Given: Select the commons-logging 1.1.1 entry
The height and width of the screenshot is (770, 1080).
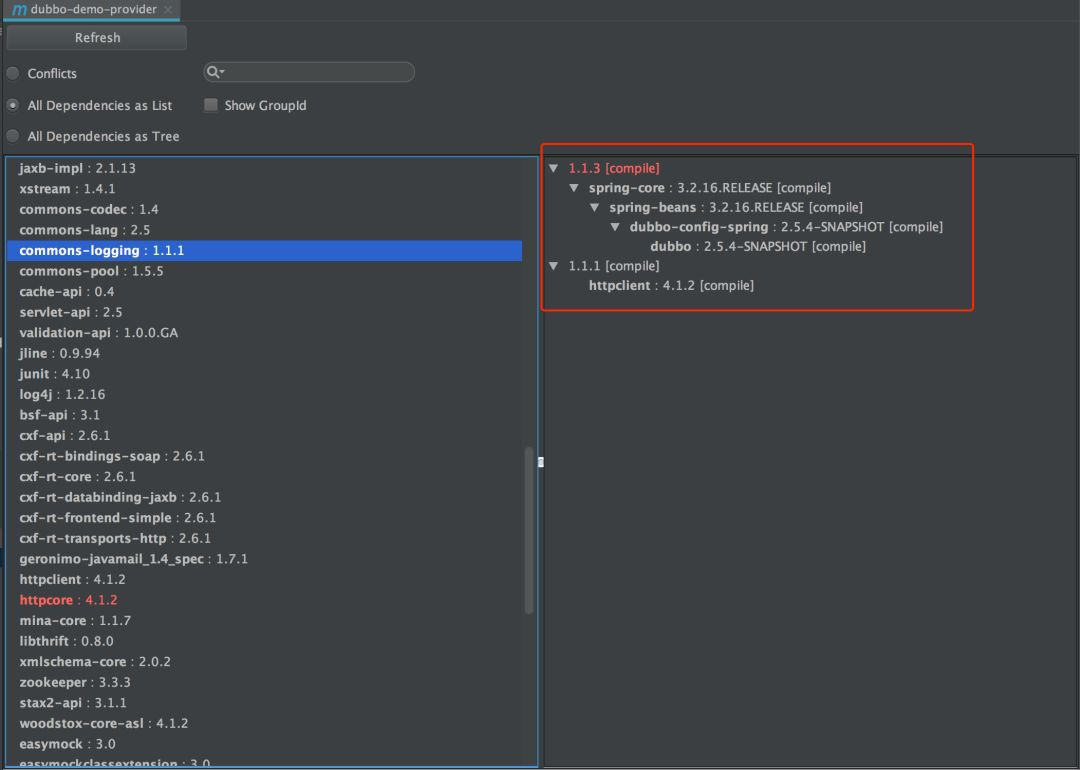Looking at the screenshot, I should (x=101, y=251).
